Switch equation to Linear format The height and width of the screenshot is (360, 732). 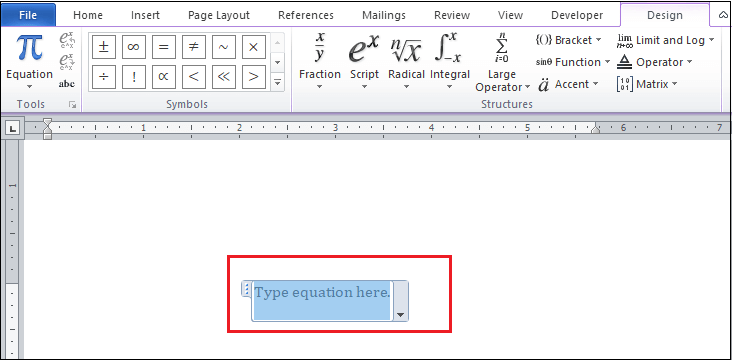(x=67, y=62)
